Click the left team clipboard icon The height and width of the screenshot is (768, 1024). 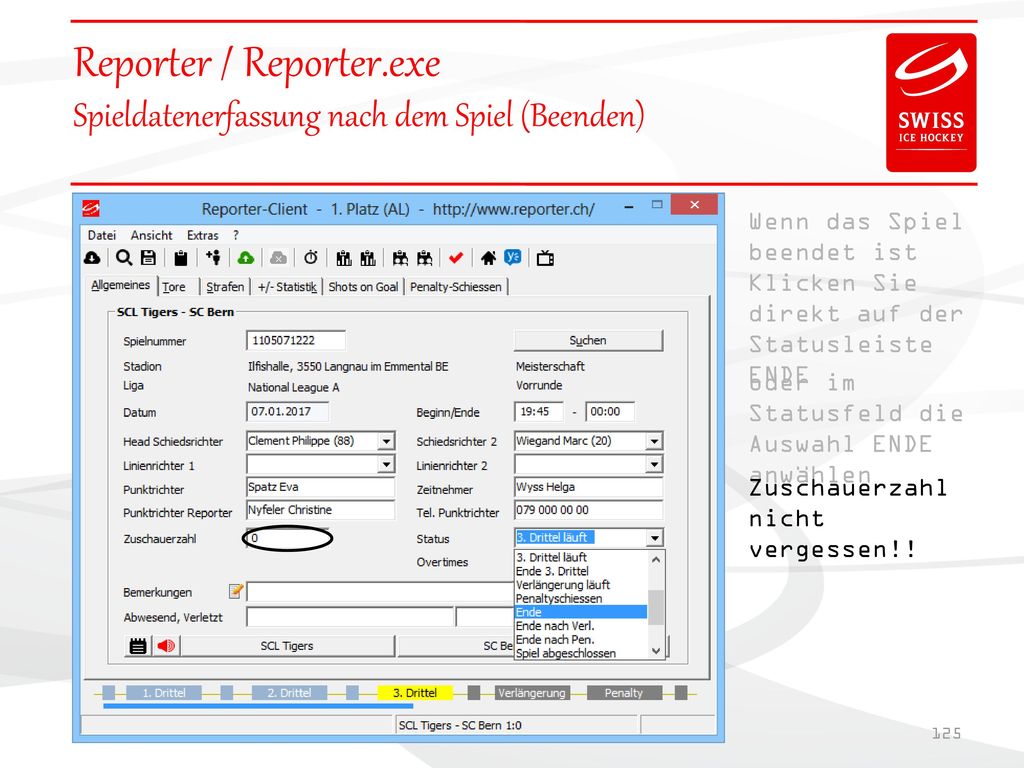(x=400, y=259)
